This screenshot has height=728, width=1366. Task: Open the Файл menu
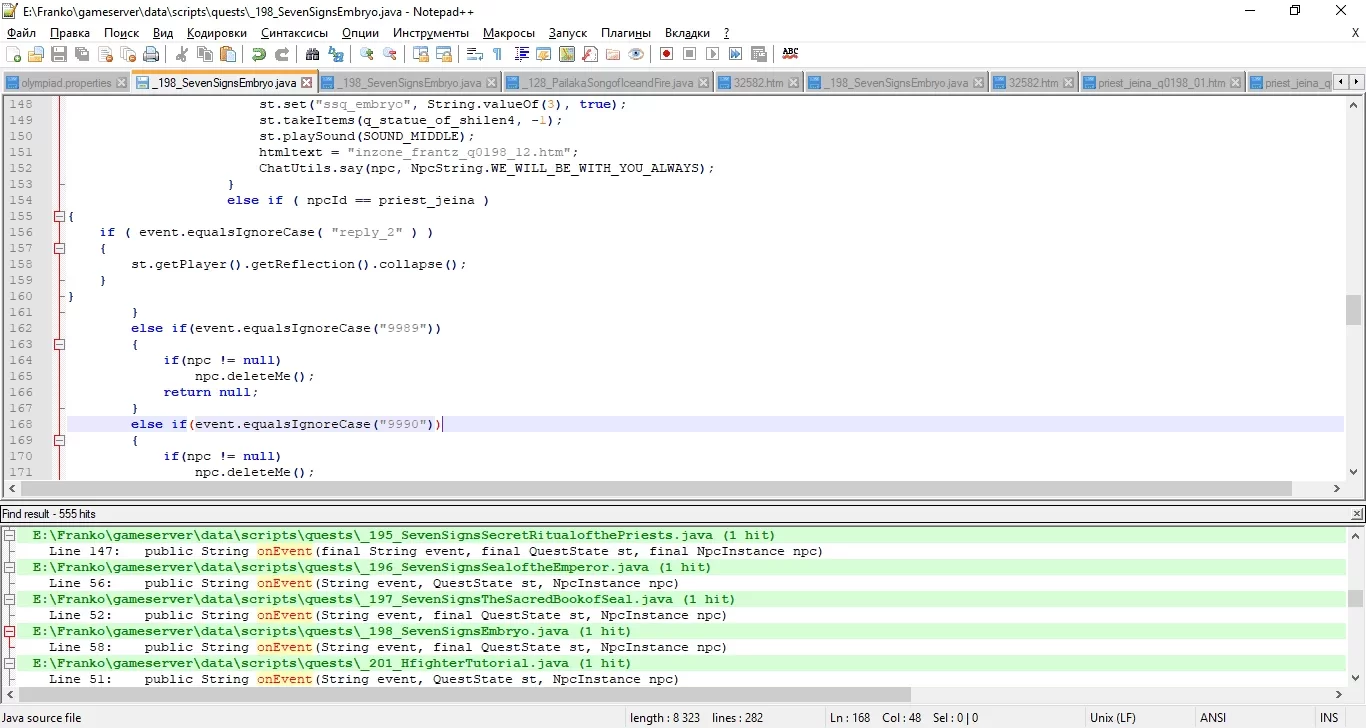(21, 33)
